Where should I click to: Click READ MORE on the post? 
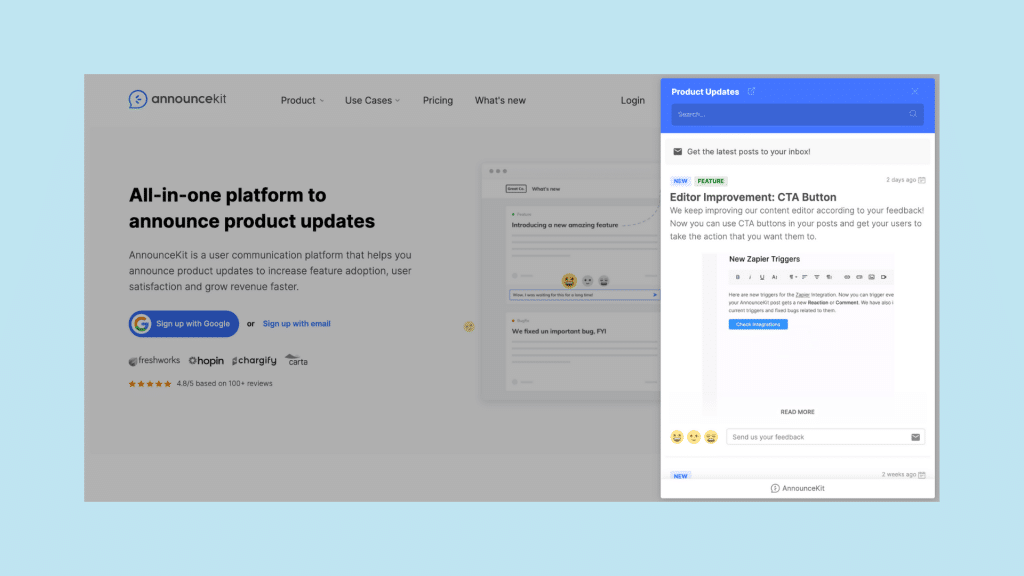(797, 412)
